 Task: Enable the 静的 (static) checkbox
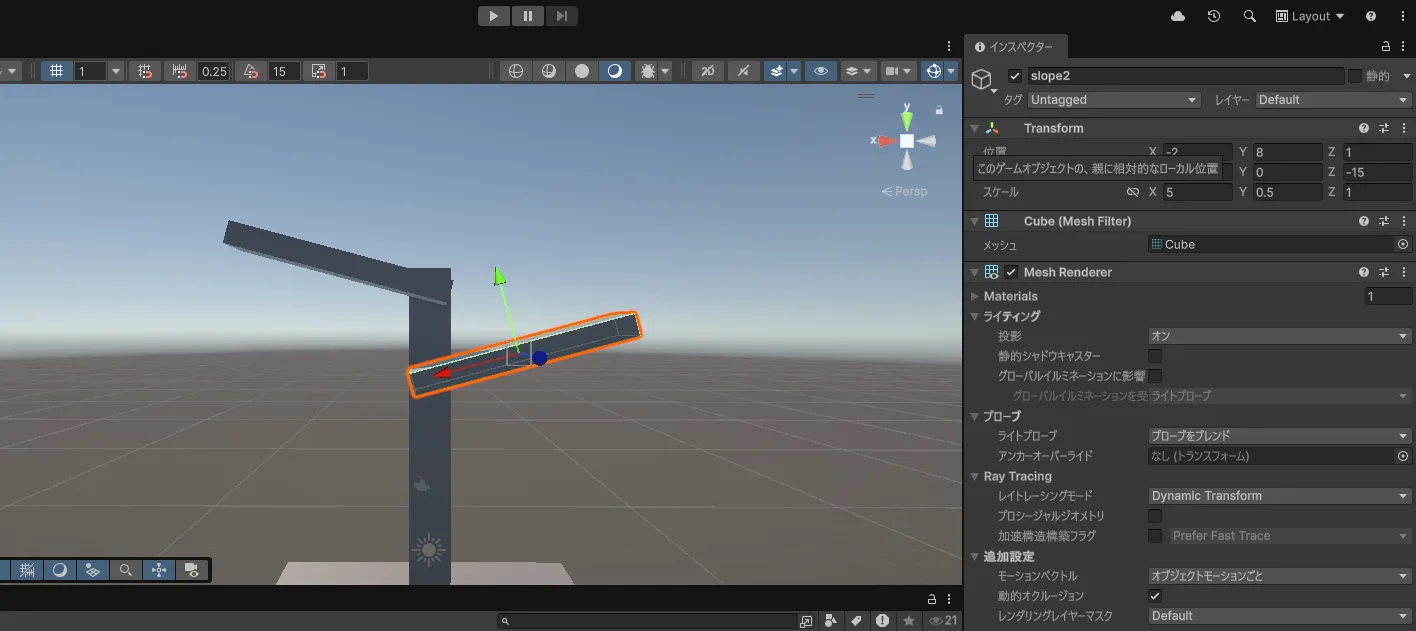pos(1355,76)
